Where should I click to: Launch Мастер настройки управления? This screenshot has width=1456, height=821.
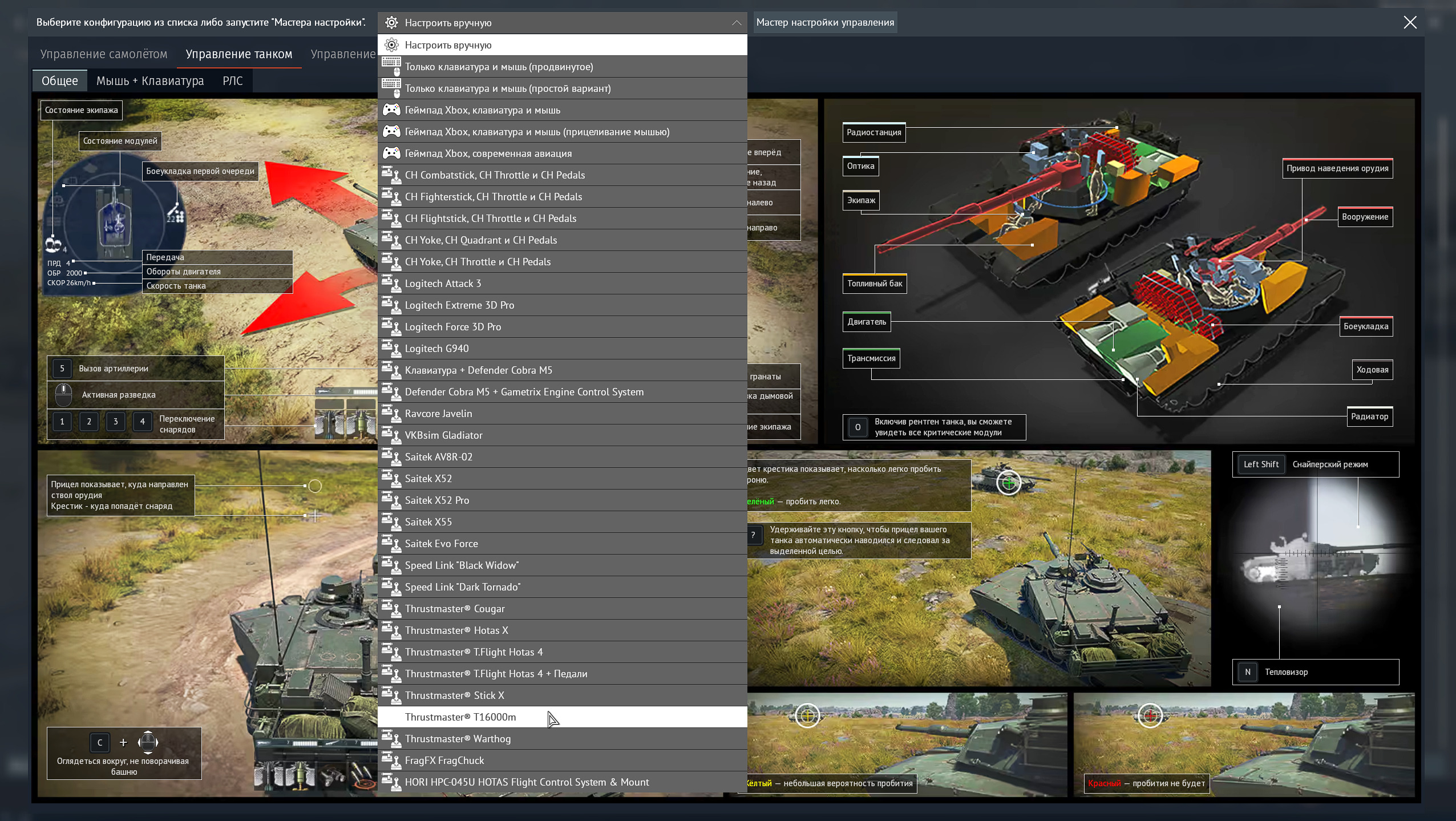pyautogui.click(x=825, y=22)
